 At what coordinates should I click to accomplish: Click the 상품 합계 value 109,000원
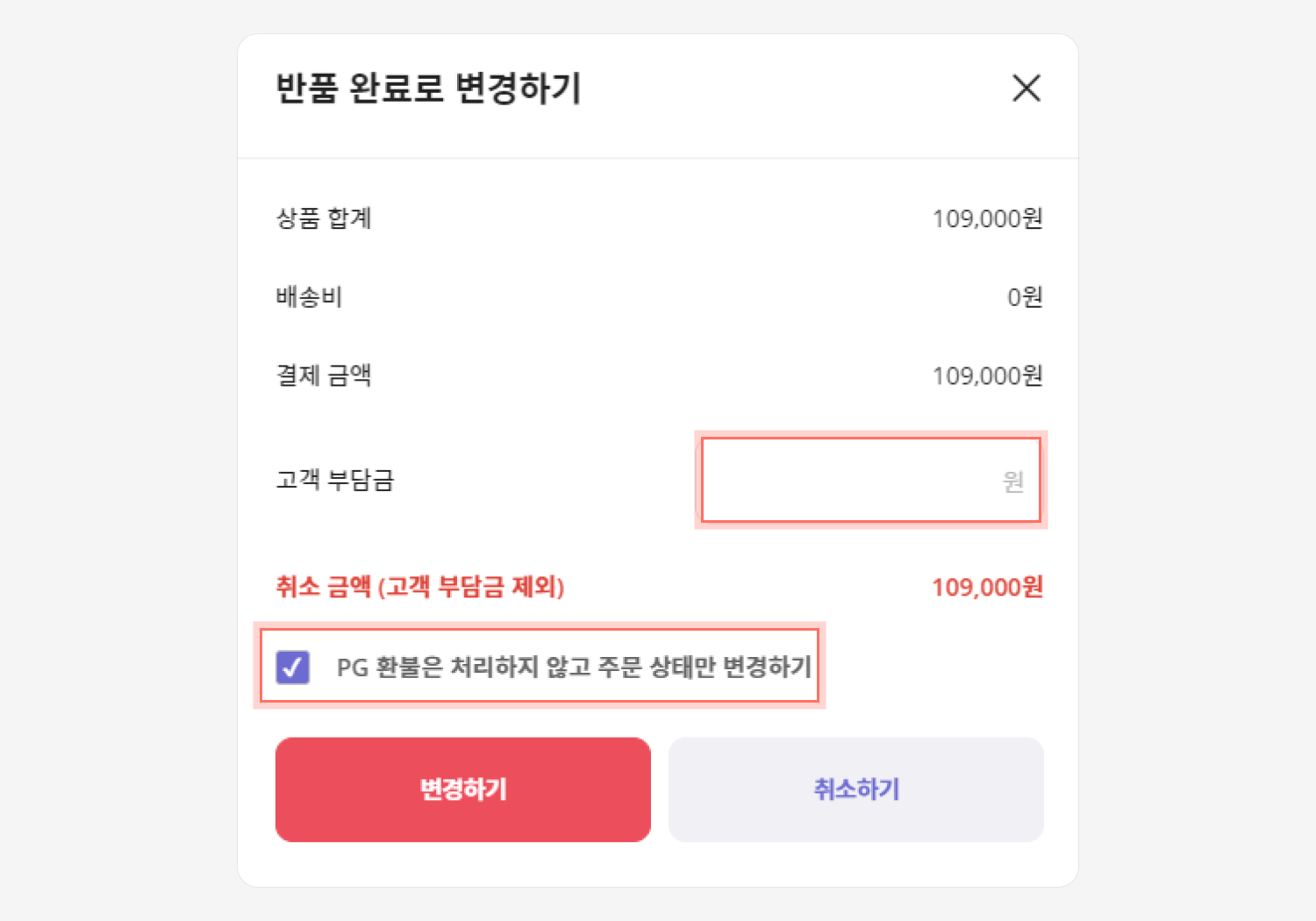(987, 218)
